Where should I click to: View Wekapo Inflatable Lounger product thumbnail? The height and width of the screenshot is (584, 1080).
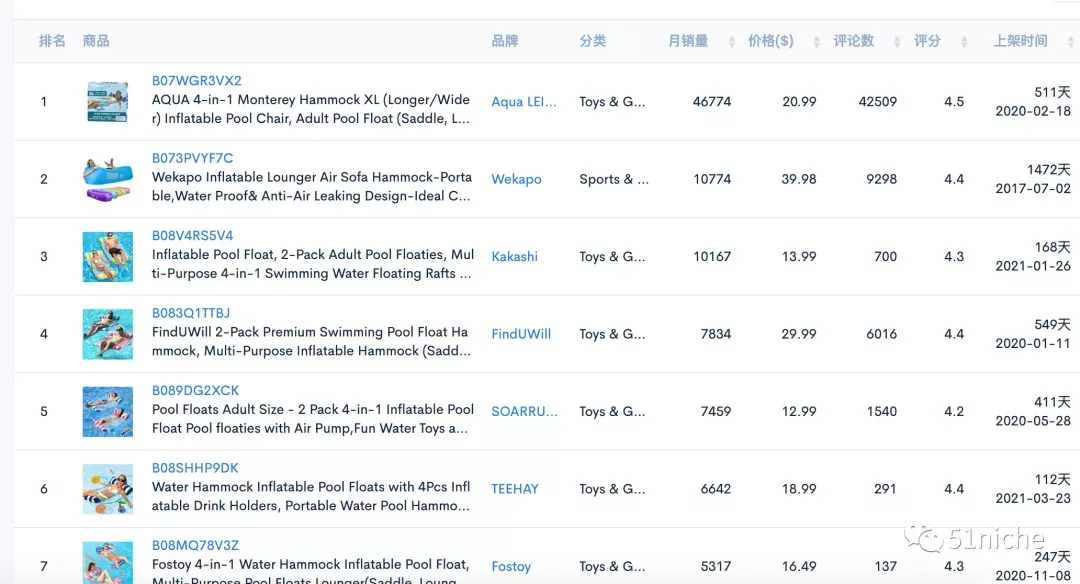[107, 179]
